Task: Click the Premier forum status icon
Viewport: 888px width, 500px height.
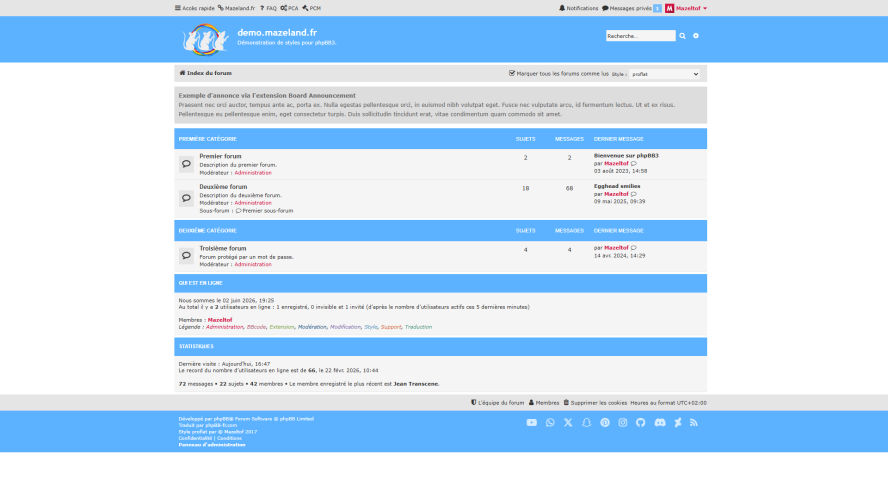Action: pyautogui.click(x=186, y=164)
